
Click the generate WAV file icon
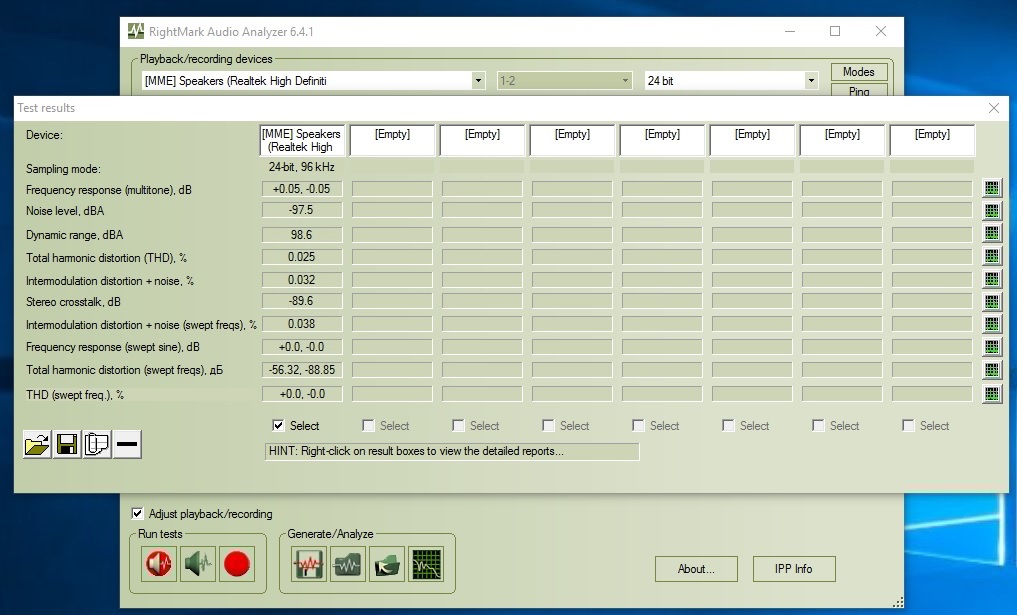click(x=308, y=565)
